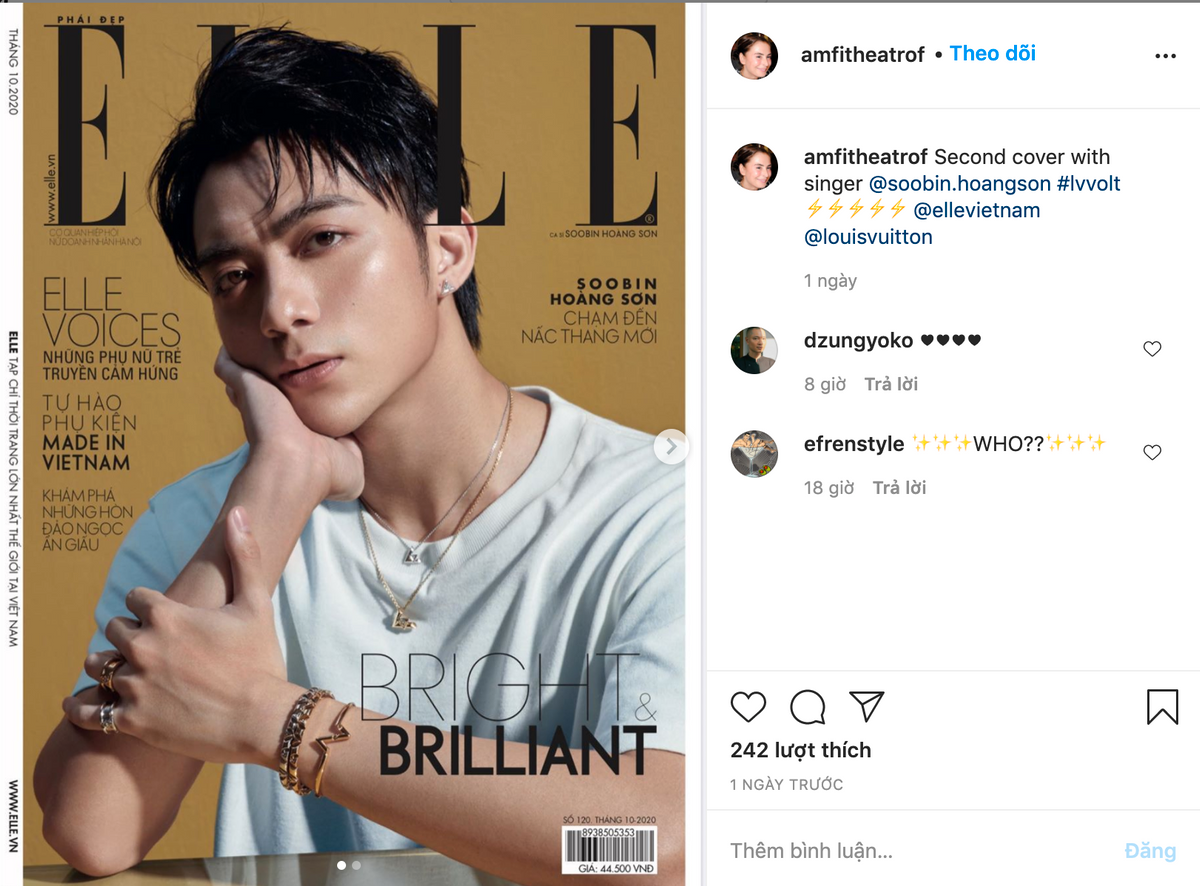This screenshot has height=886, width=1200.
Task: Reply to efrenstyle using Trả lời
Action: (900, 488)
